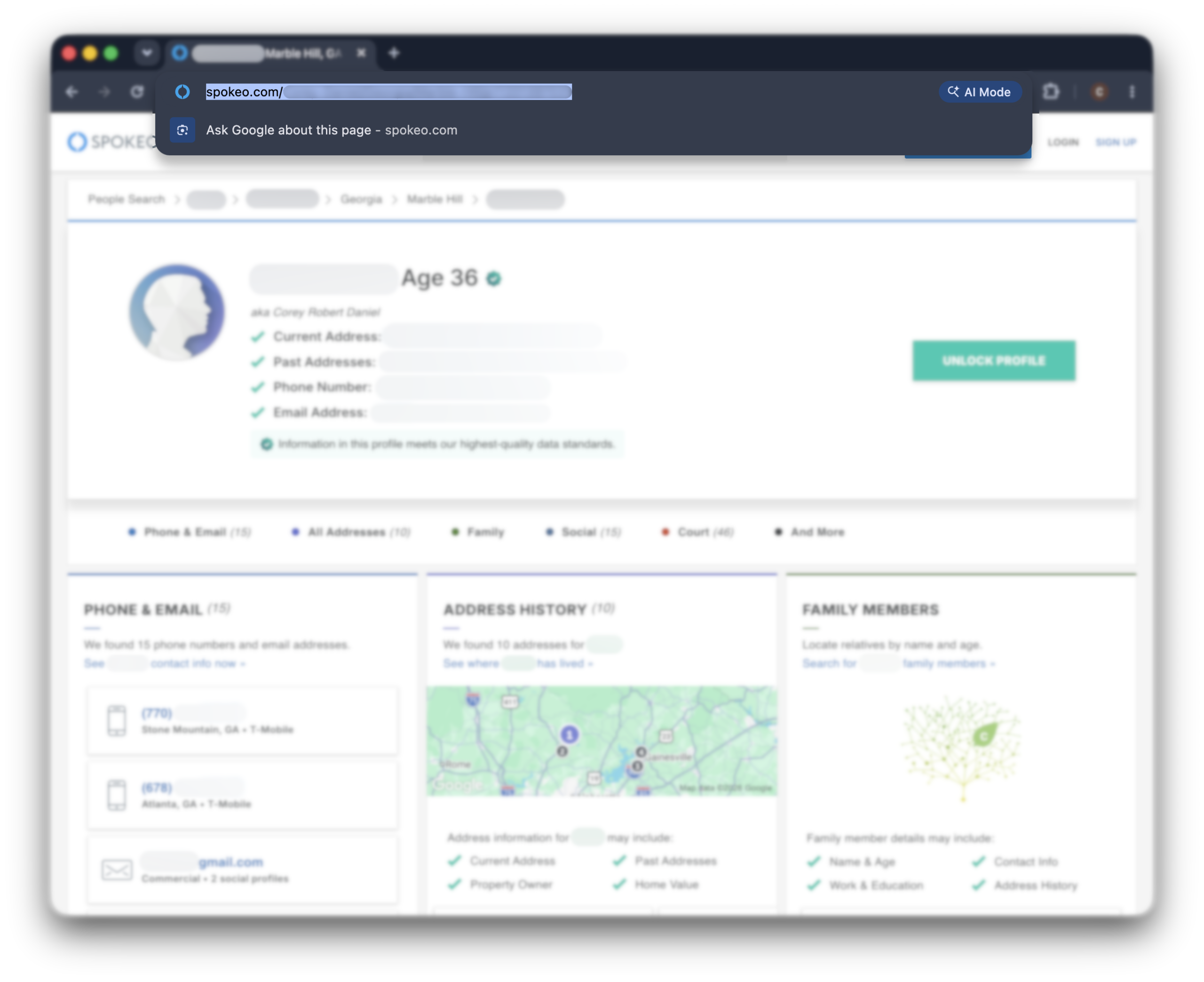Click the Sign Up link
The height and width of the screenshot is (982, 1204).
click(x=1116, y=142)
